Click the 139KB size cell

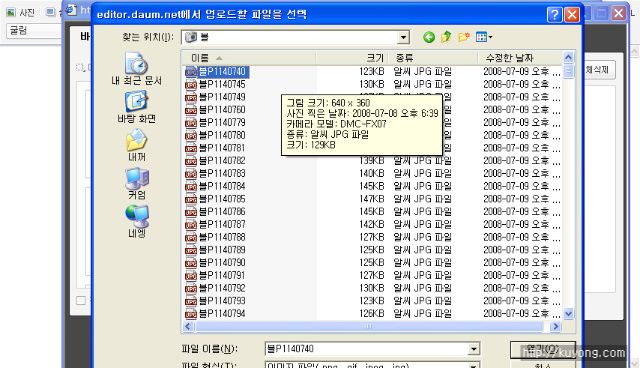click(371, 161)
